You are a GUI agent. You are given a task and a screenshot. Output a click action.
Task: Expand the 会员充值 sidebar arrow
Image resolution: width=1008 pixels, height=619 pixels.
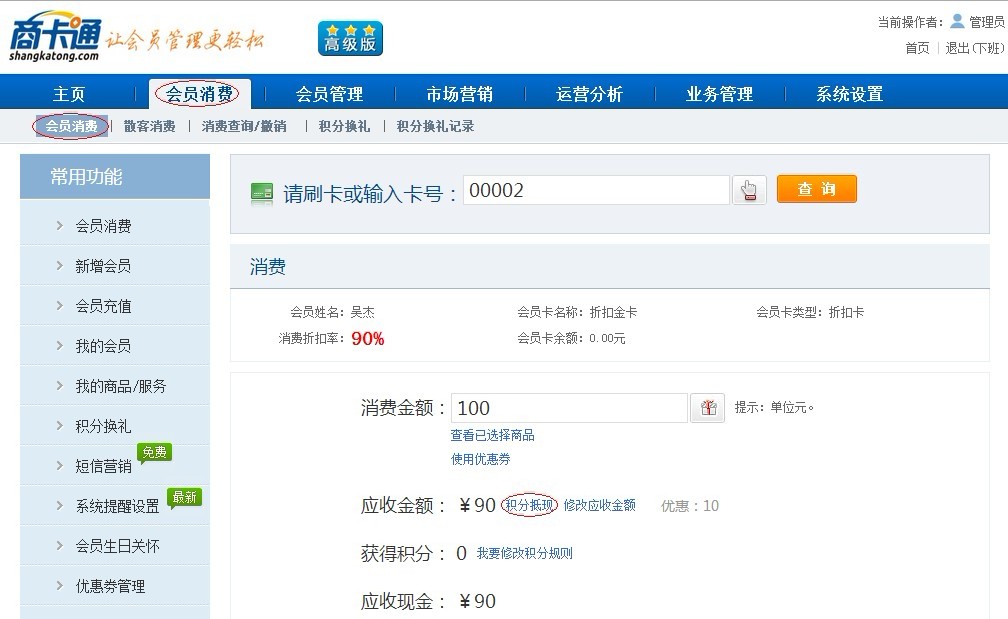[60, 306]
